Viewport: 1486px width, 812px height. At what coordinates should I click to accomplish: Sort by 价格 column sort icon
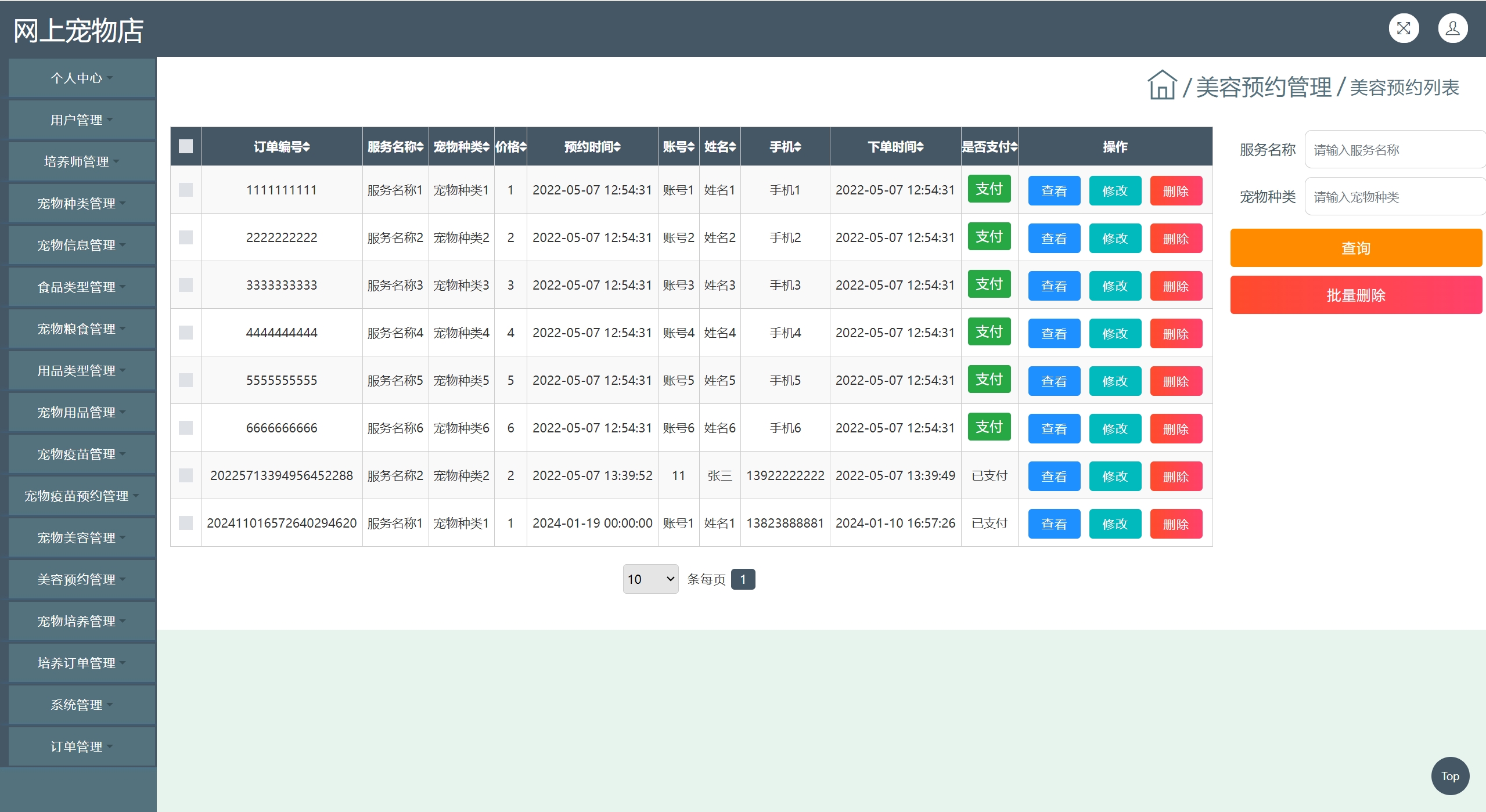point(523,147)
